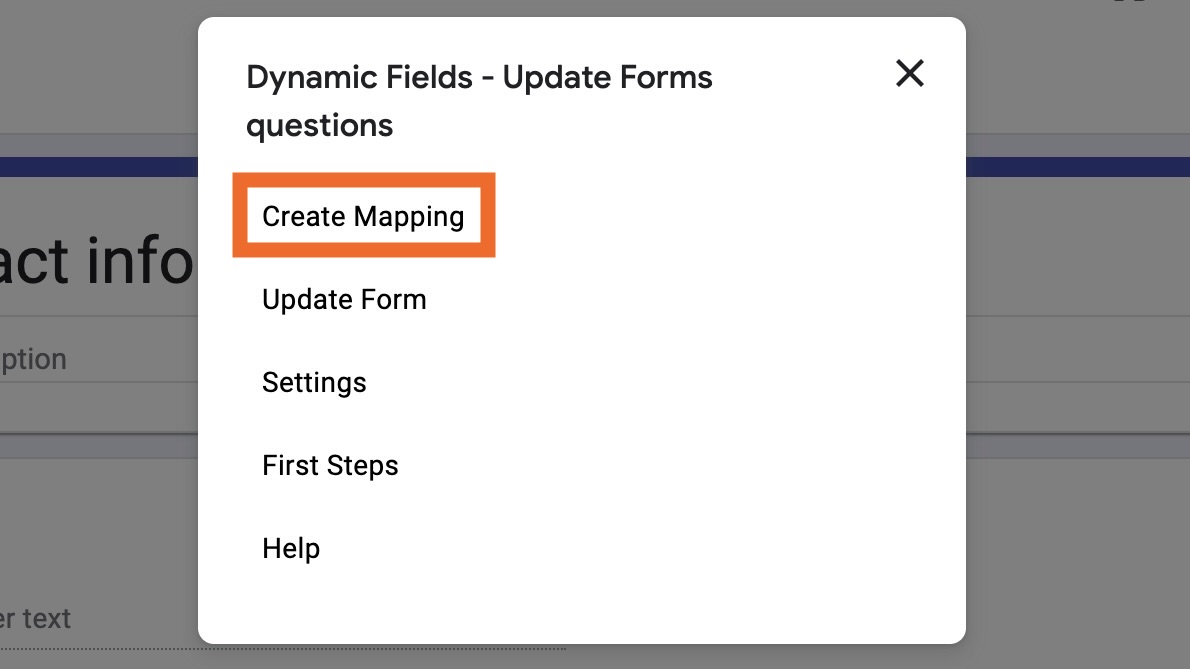Viewport: 1190px width, 669px height.
Task: Click empty white space beside Settings entry
Action: point(650,382)
